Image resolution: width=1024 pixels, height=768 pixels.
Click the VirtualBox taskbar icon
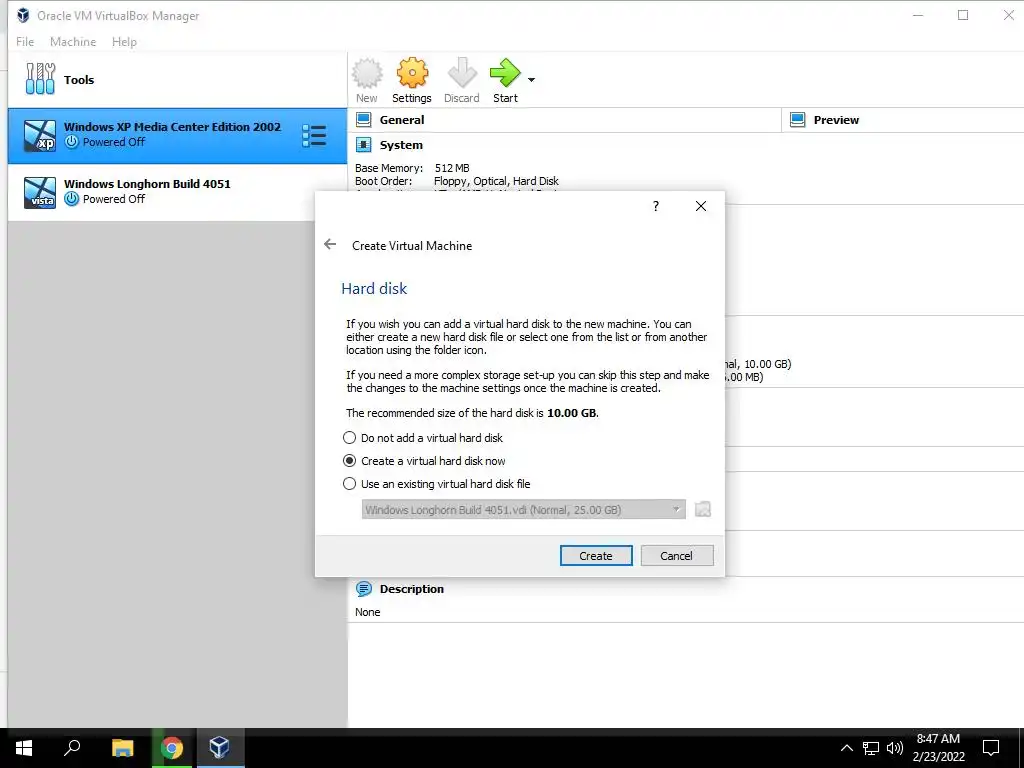pyautogui.click(x=220, y=748)
